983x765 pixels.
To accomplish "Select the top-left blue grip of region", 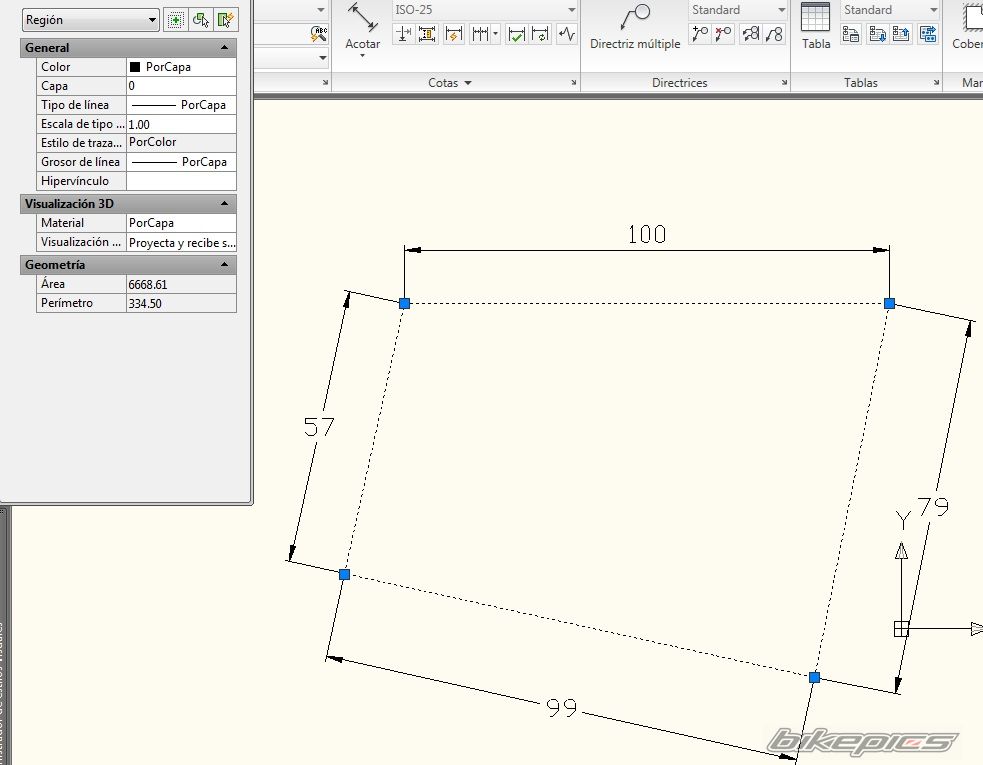I will [405, 303].
